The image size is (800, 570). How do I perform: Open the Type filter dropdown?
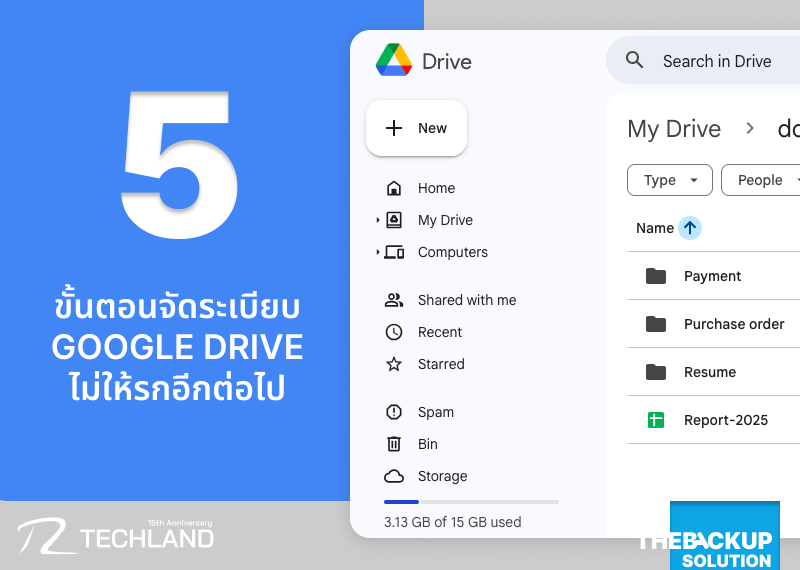(670, 180)
